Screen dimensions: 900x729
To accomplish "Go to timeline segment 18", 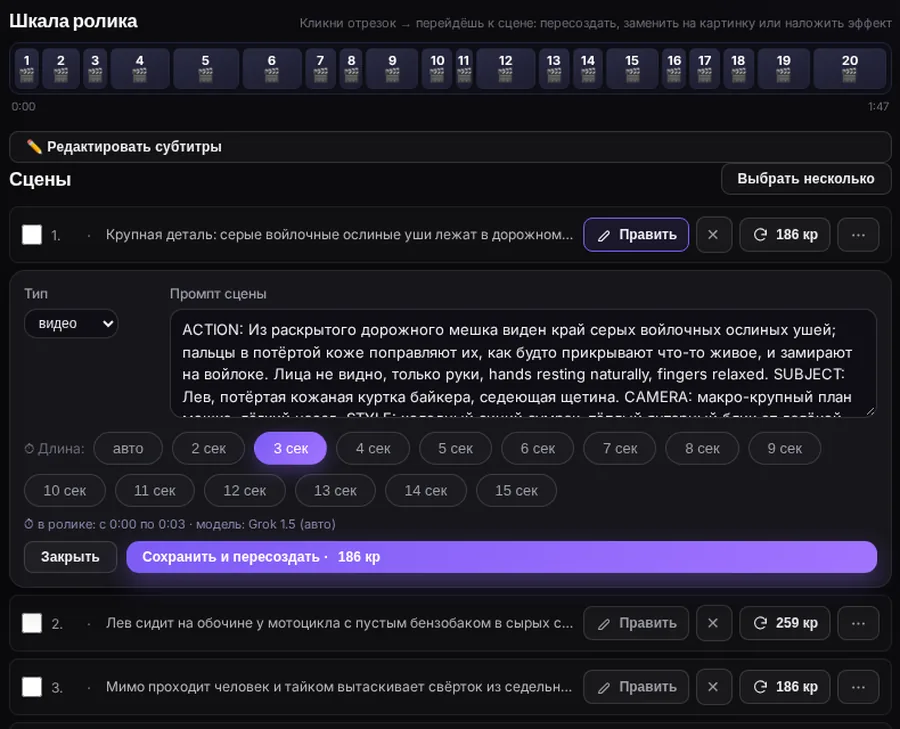I will [x=738, y=68].
